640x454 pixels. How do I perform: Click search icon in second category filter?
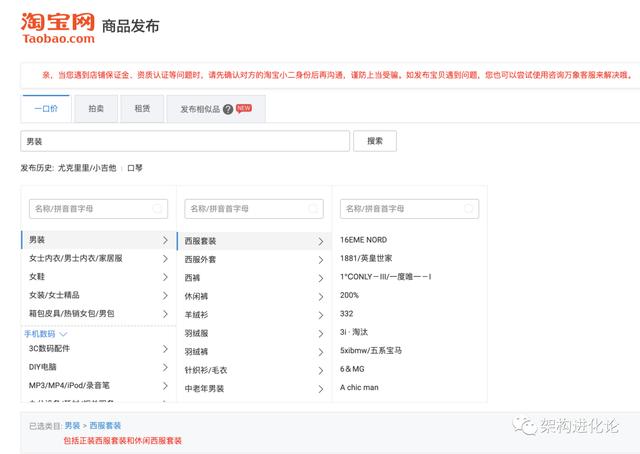[314, 209]
